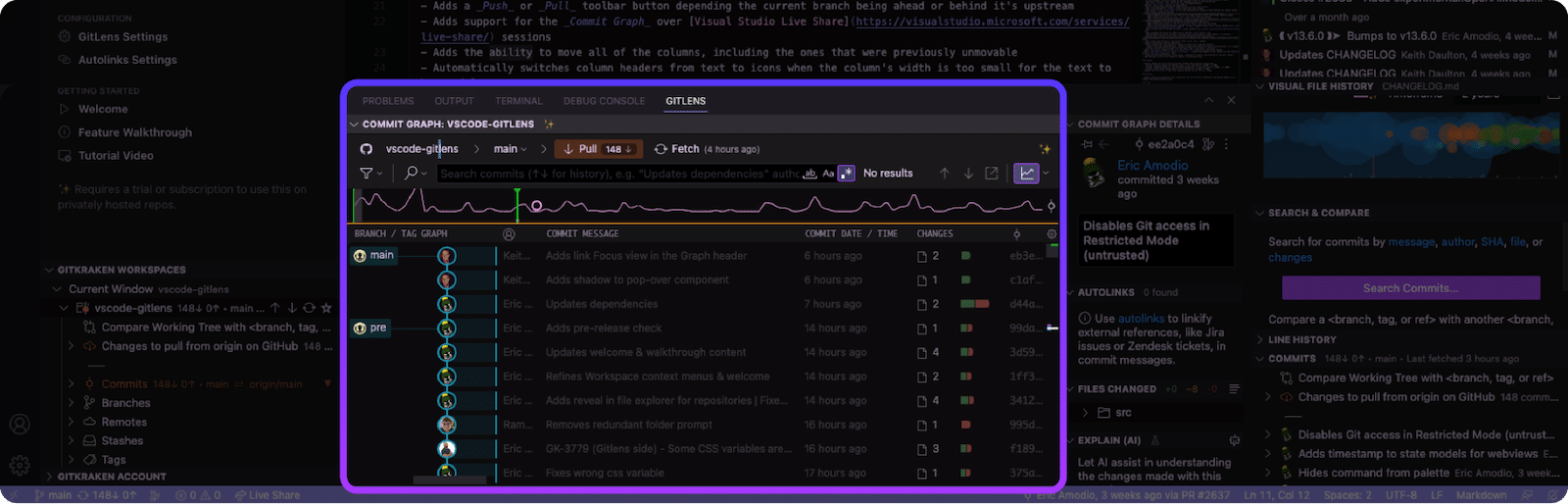This screenshot has width=1568, height=504.
Task: Click the Accounts icon in activity bar
Action: [x=20, y=425]
